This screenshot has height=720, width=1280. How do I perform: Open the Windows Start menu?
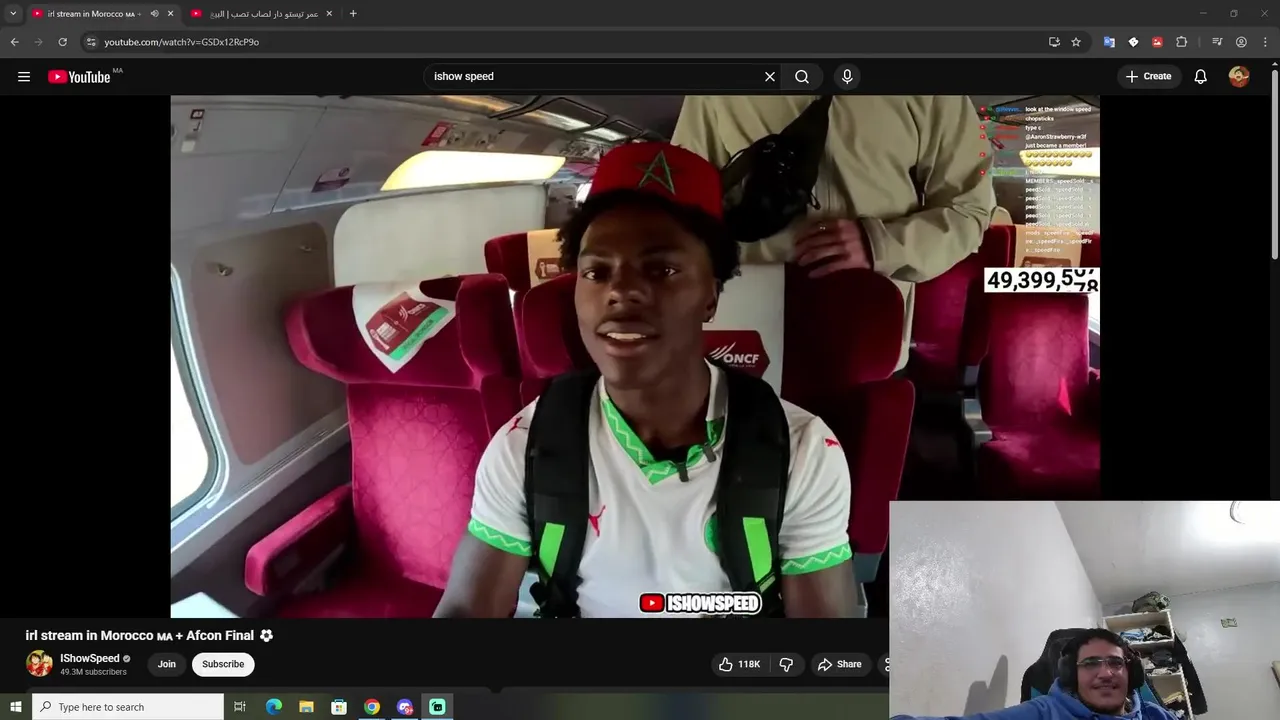pyautogui.click(x=15, y=707)
